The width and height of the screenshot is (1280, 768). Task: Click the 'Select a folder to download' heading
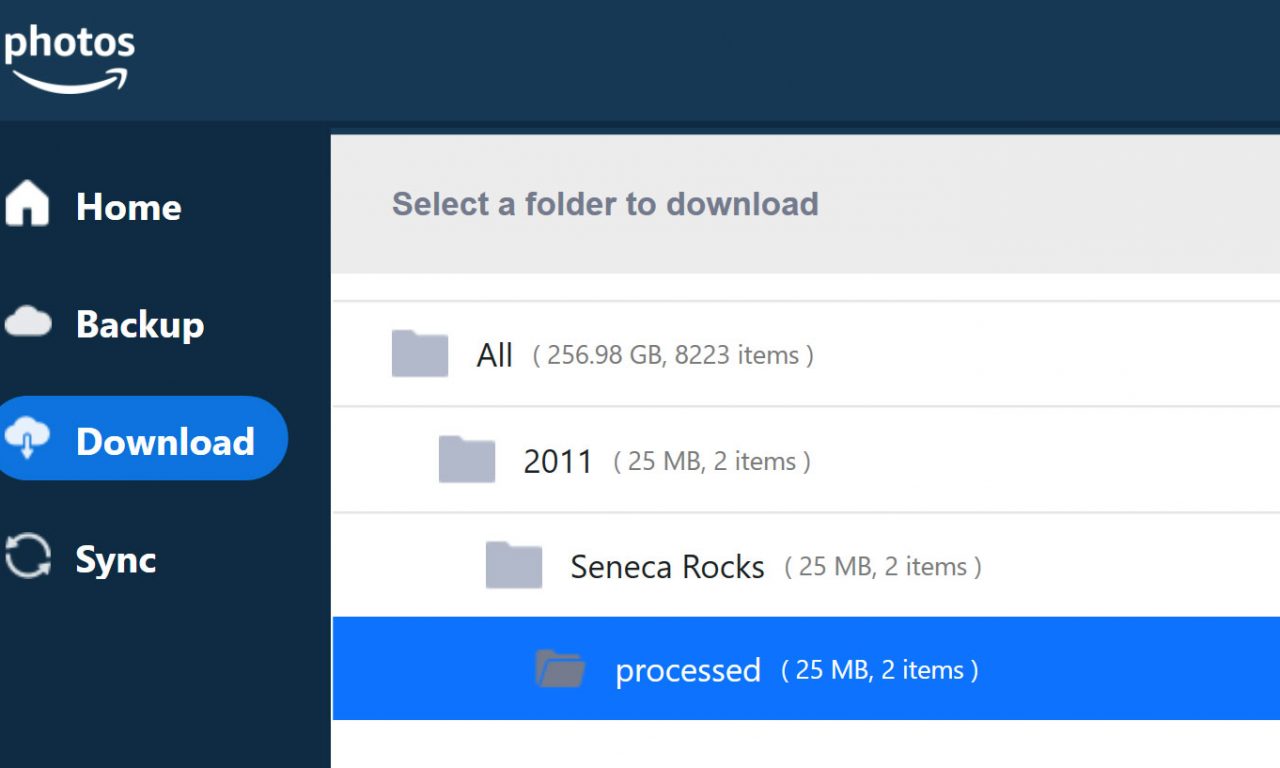coord(605,204)
